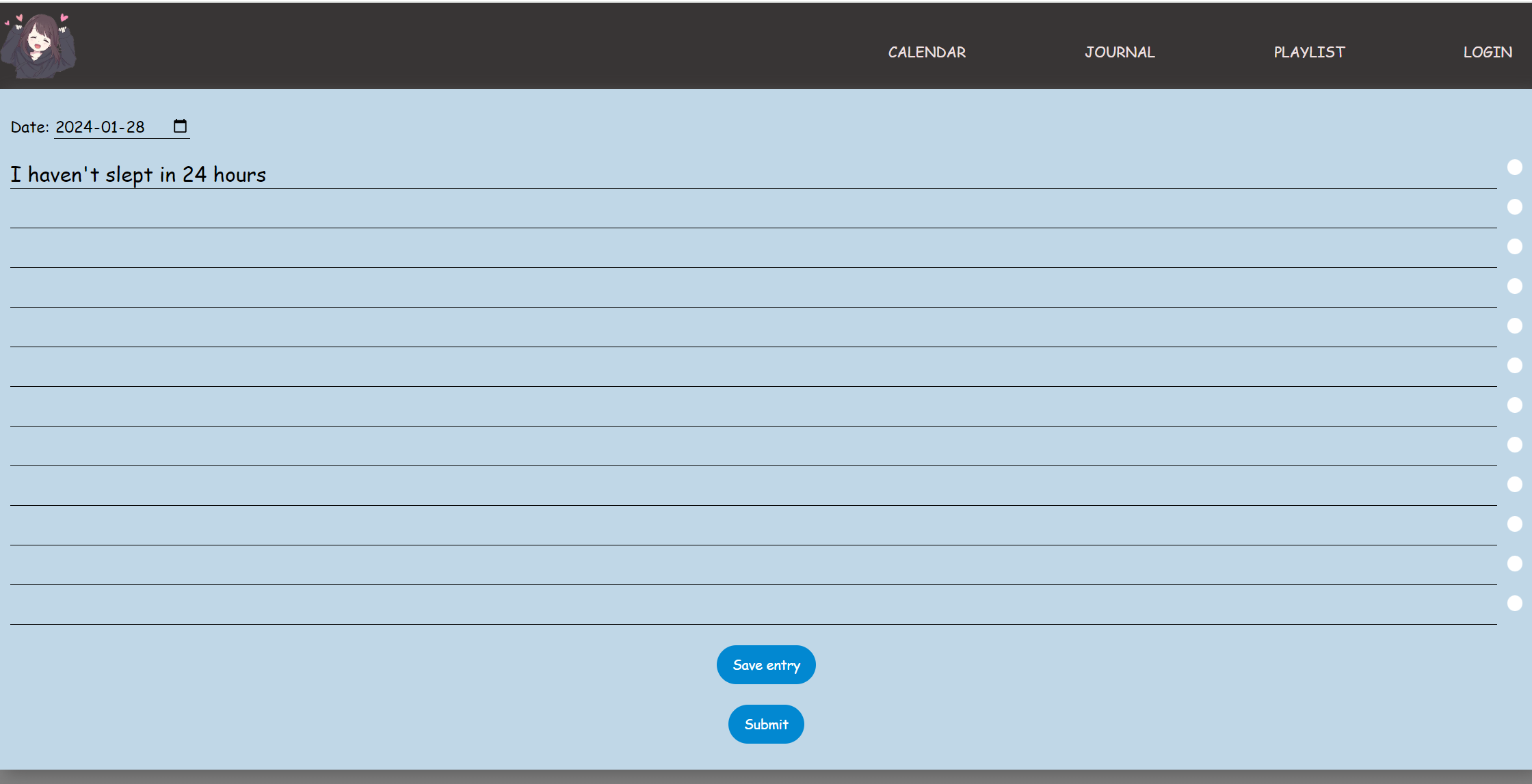Image resolution: width=1532 pixels, height=784 pixels.
Task: Click the last blank journal line
Action: 752,610
